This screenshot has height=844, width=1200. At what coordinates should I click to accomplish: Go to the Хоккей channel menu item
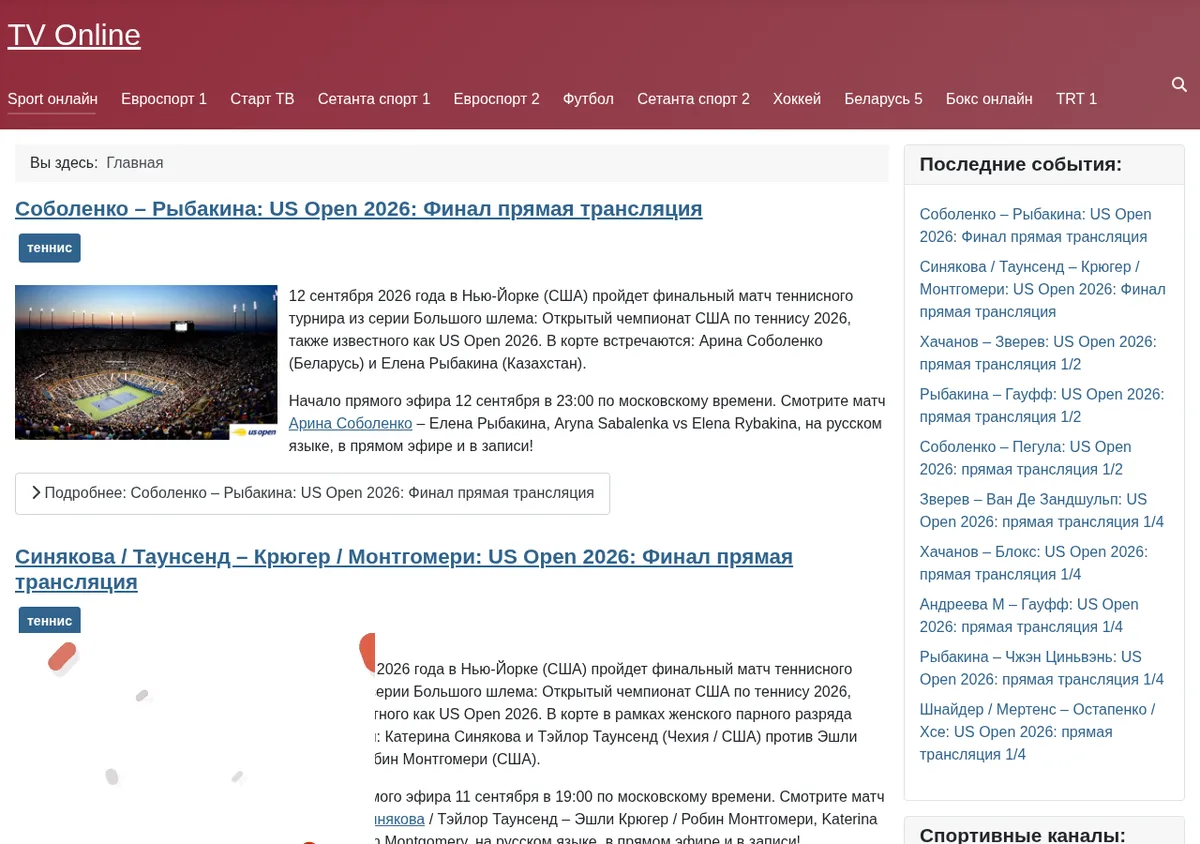[797, 99]
